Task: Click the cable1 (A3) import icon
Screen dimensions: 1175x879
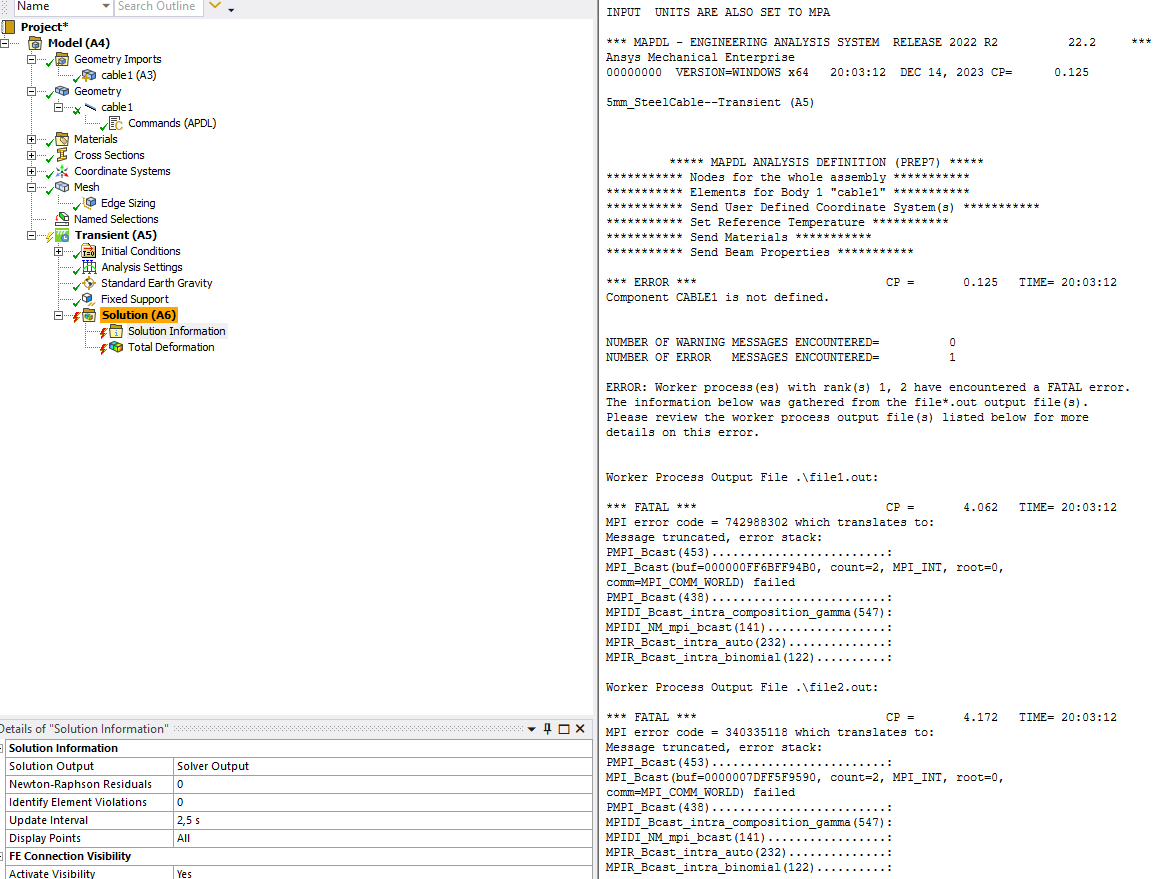Action: 89,75
